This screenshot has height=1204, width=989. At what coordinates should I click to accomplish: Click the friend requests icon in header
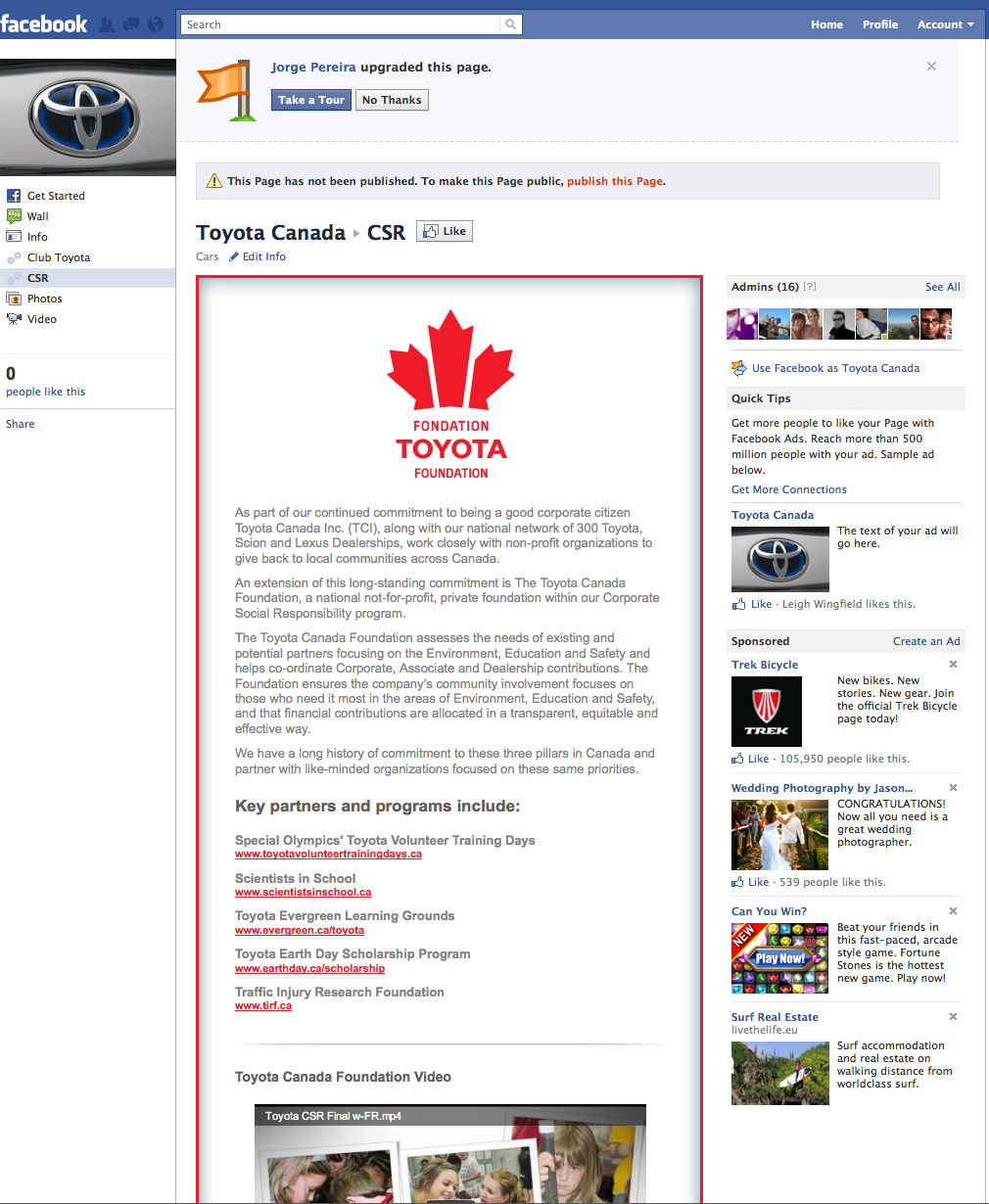tap(106, 24)
